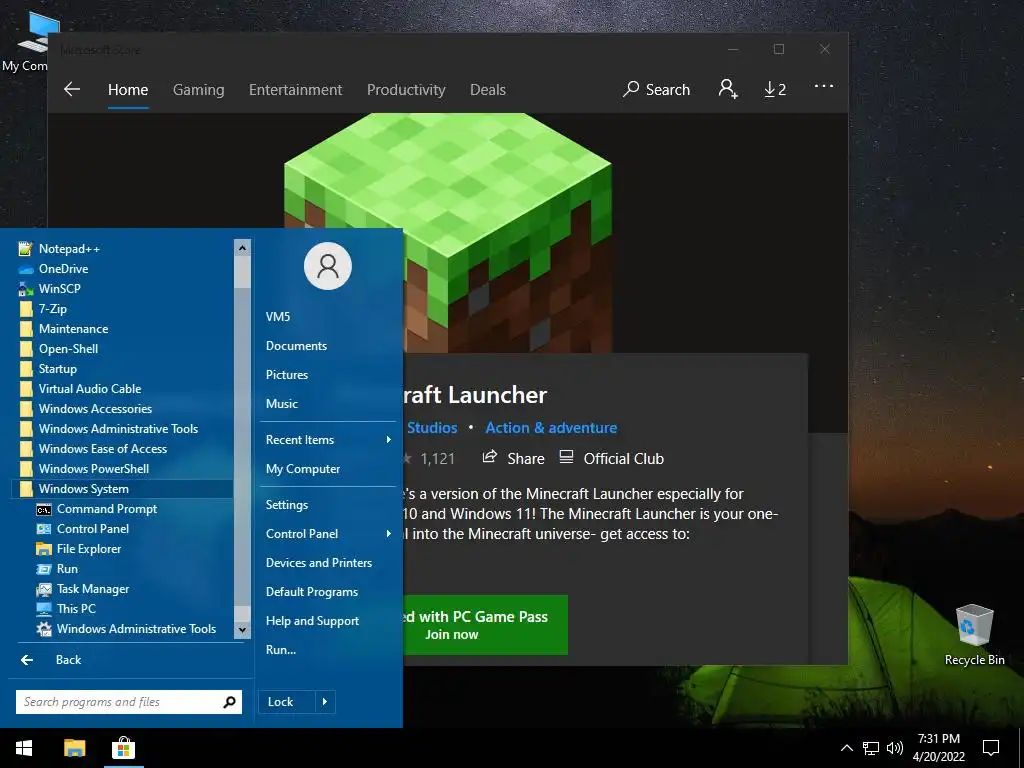Select the Home tab in Store
Screen dimensions: 1024x768
coord(128,90)
